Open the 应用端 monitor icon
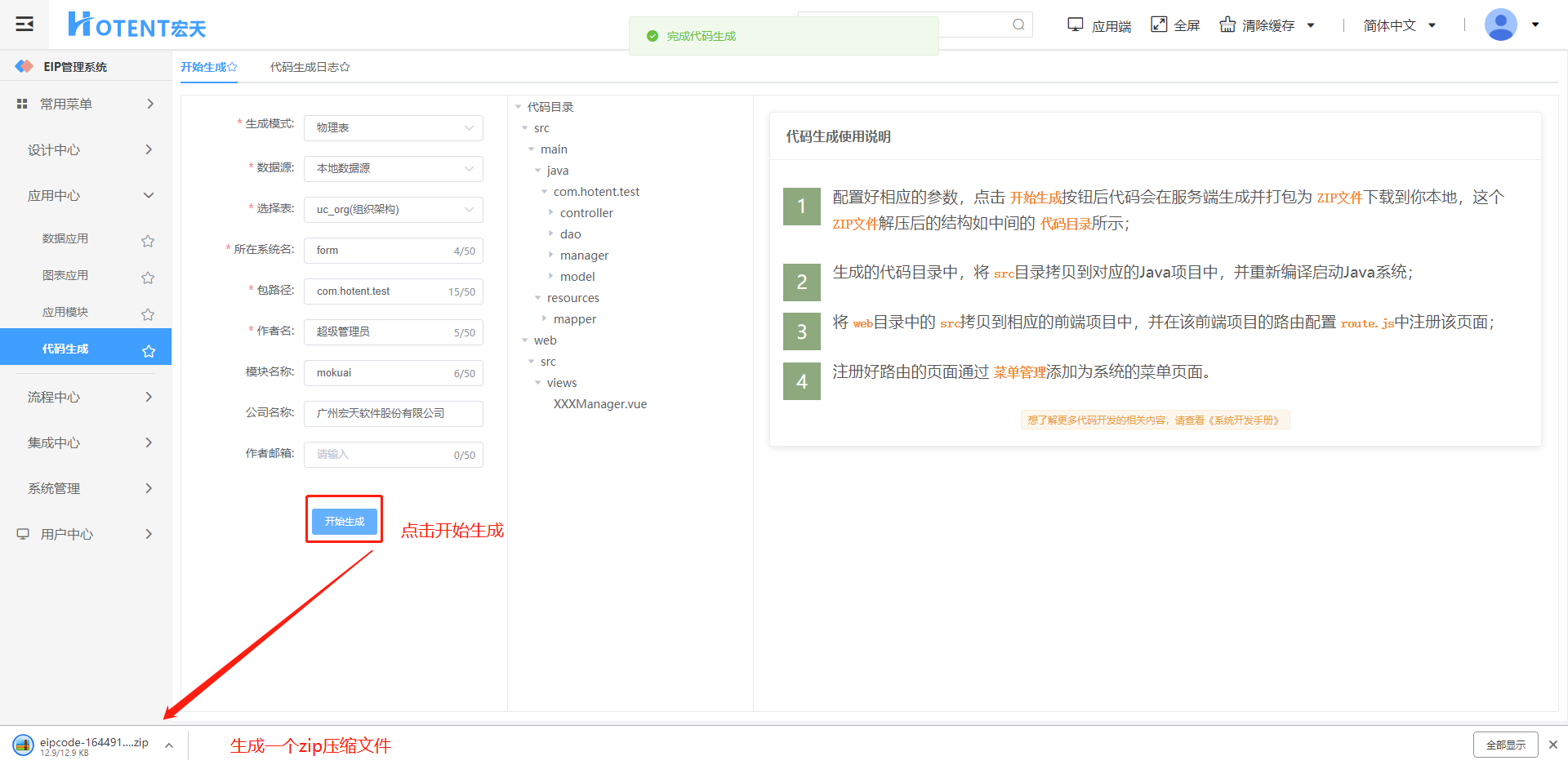The image size is (1568, 765). click(x=1076, y=24)
